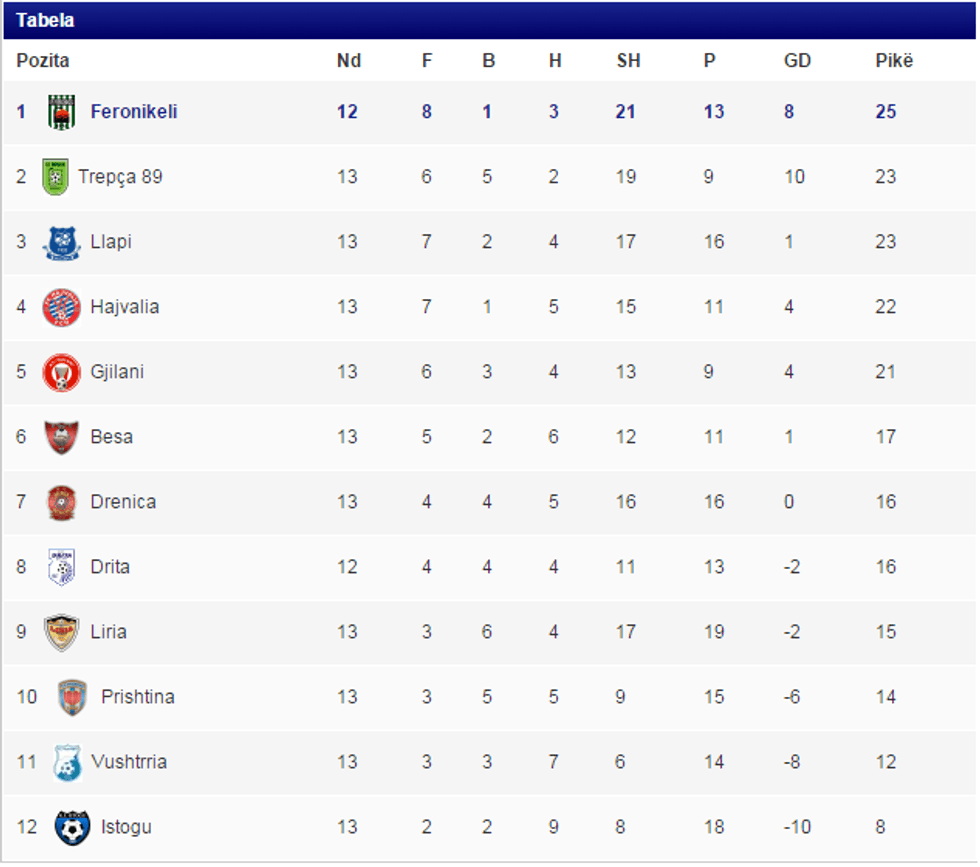Click the Trepça 89 green crest
This screenshot has height=867, width=980.
55,177
